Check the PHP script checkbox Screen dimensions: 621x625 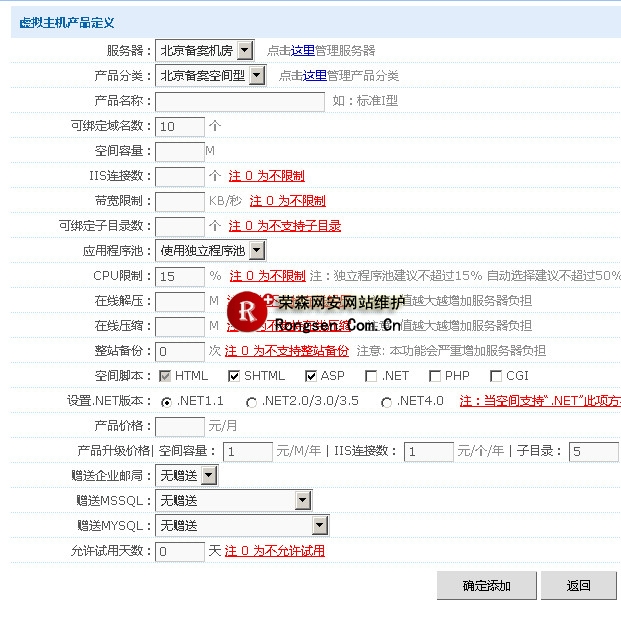(434, 376)
